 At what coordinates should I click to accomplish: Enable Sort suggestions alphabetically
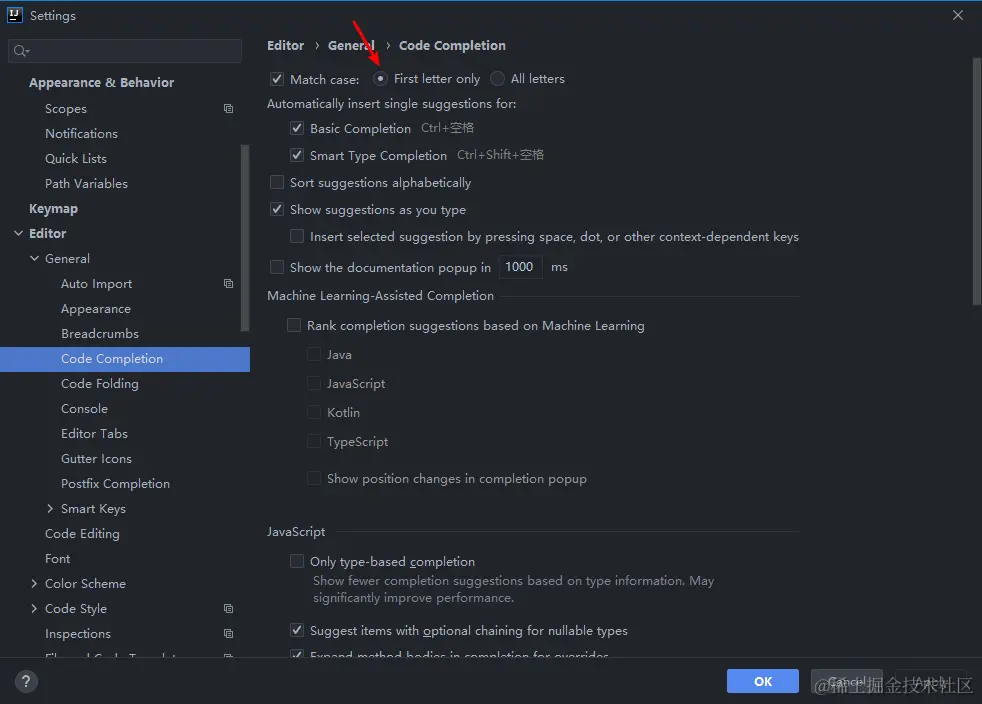277,182
